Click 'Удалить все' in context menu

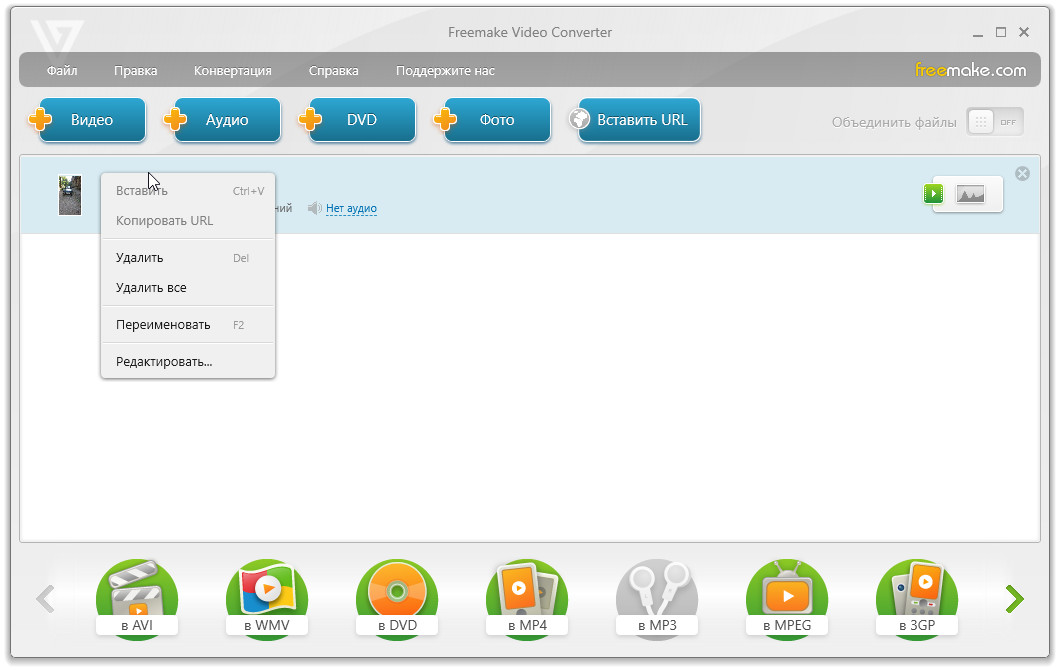(x=151, y=288)
